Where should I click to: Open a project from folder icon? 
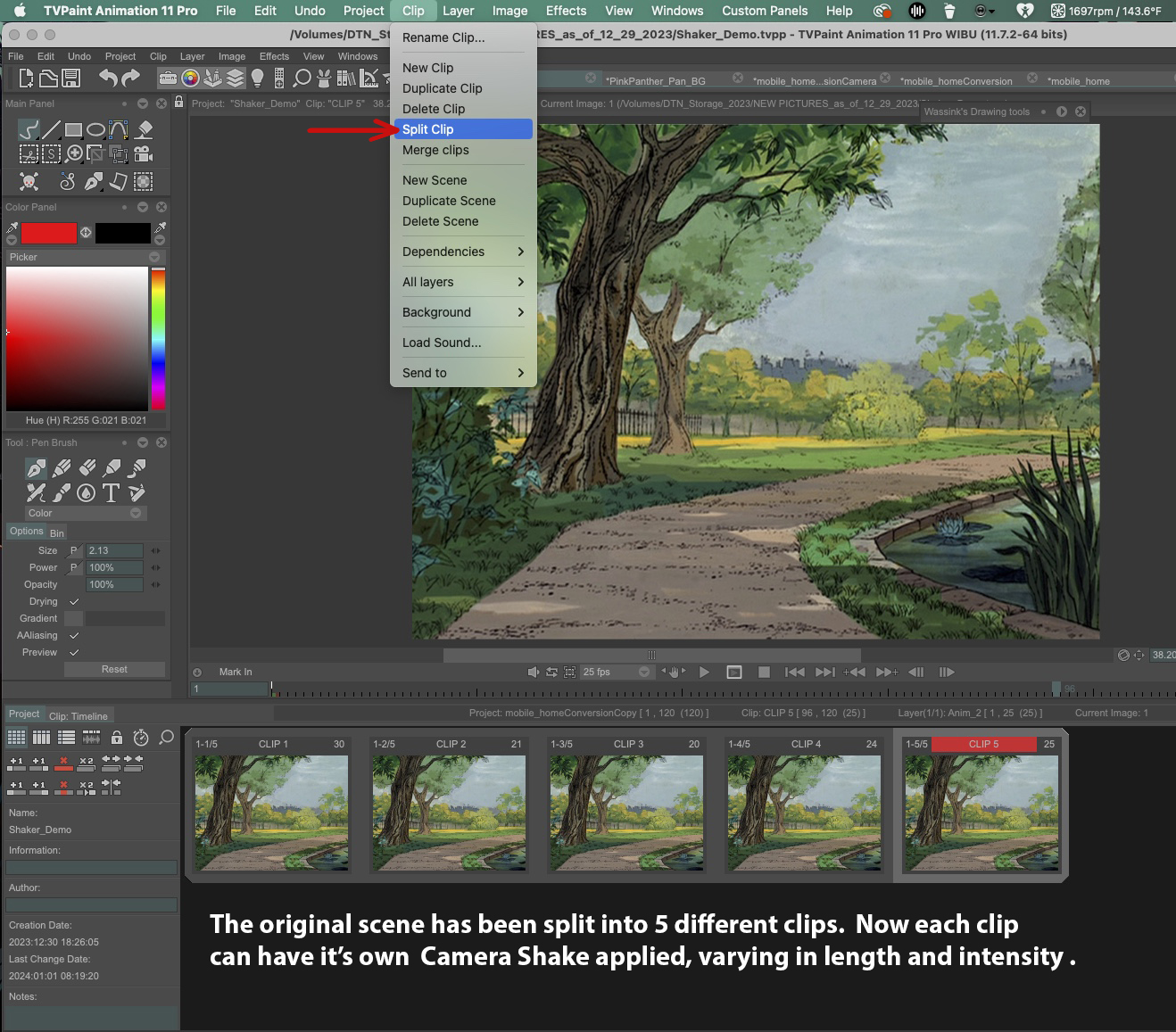[49, 78]
